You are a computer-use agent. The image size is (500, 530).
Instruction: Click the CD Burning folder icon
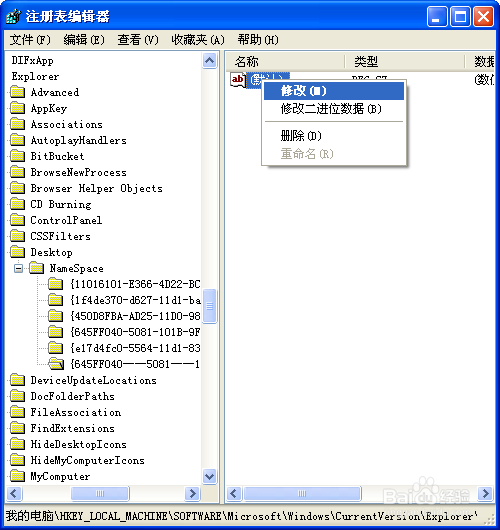coord(17,204)
